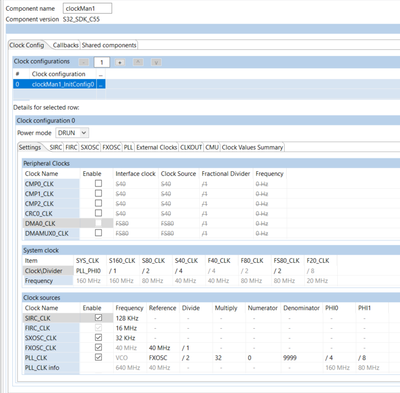Viewport: 400px width, 393px height.
Task: Open the SXOSC sub-tab
Action: pos(90,147)
